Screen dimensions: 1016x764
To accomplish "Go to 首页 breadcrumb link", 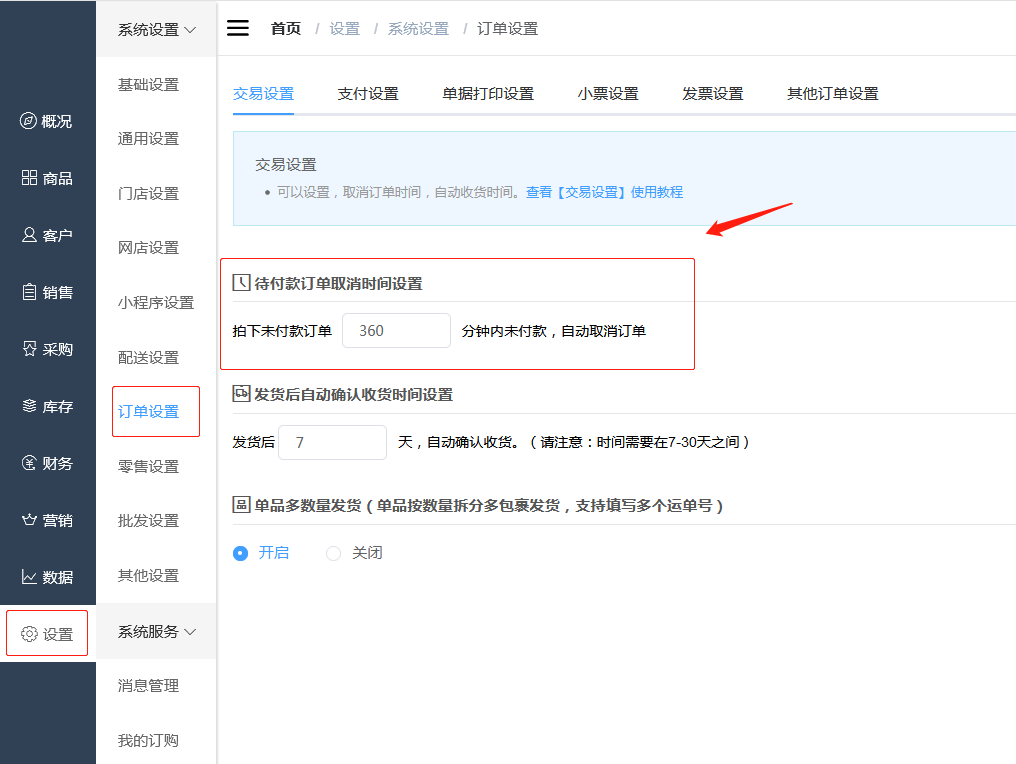I will pyautogui.click(x=286, y=29).
